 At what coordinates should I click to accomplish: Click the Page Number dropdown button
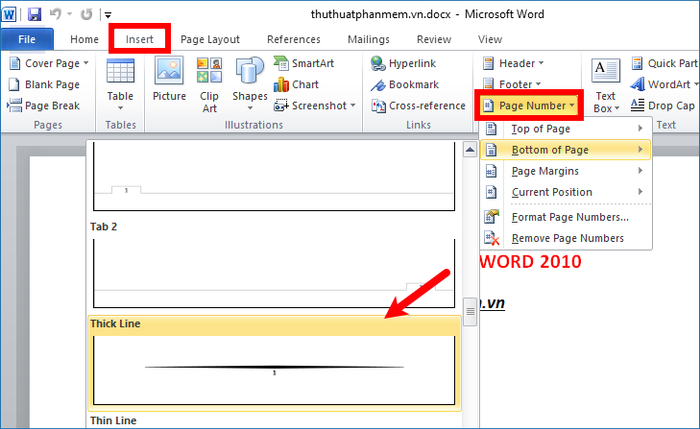point(529,106)
